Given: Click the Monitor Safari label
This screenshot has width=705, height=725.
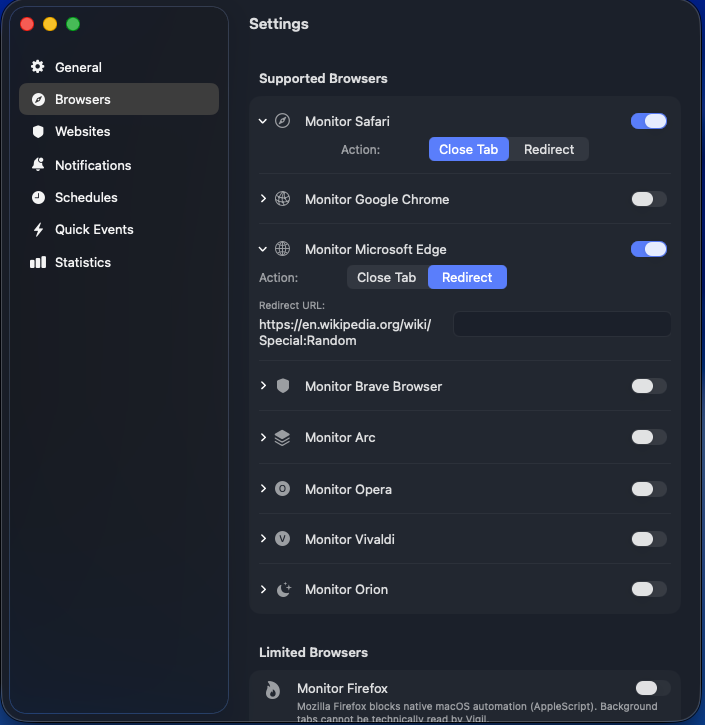Looking at the screenshot, I should point(347,122).
